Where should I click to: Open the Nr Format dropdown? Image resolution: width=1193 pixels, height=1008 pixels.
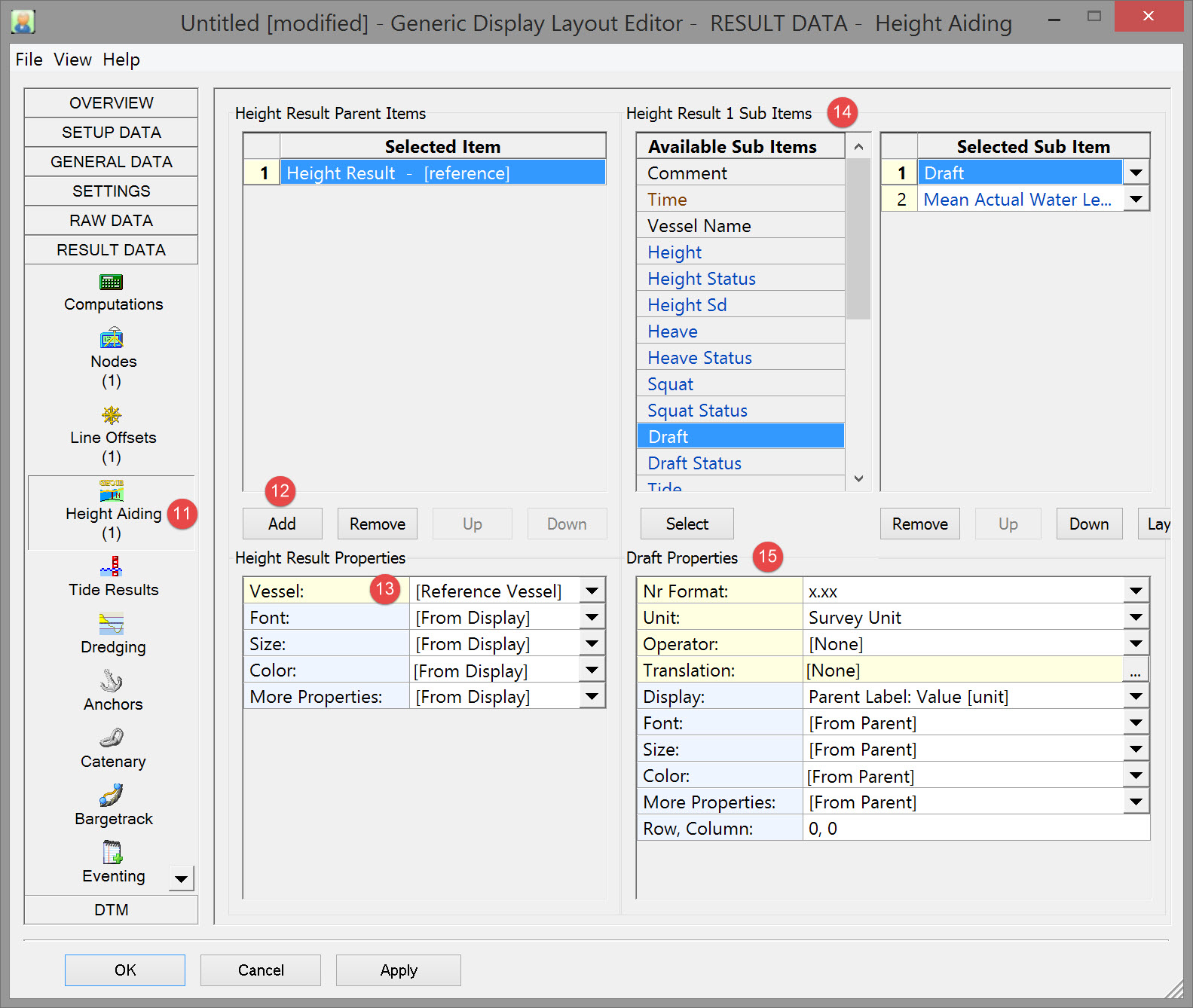pos(1136,591)
